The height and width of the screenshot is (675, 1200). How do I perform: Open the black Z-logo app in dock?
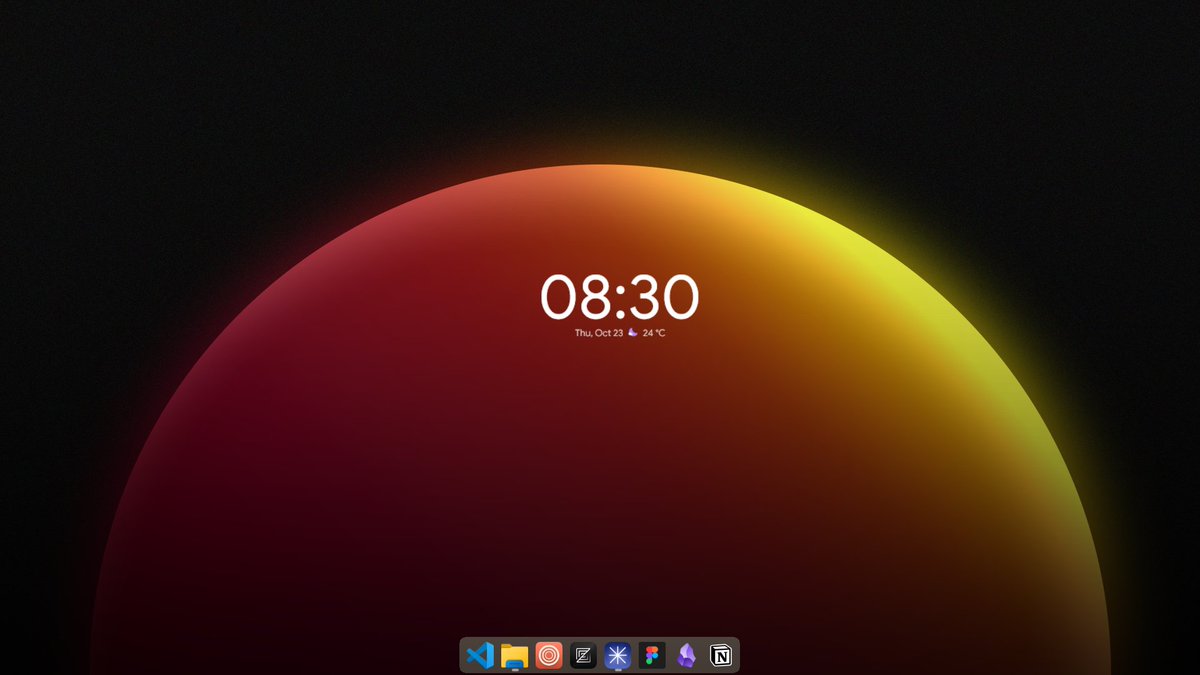click(583, 655)
